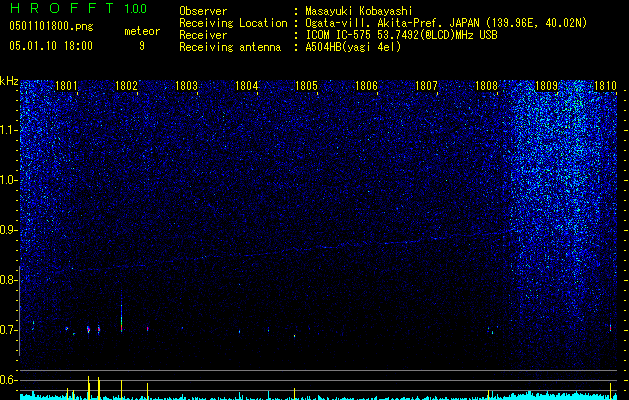Click the observer name Masayuki Kobayashi
This screenshot has width=629, height=400.
[x=359, y=11]
